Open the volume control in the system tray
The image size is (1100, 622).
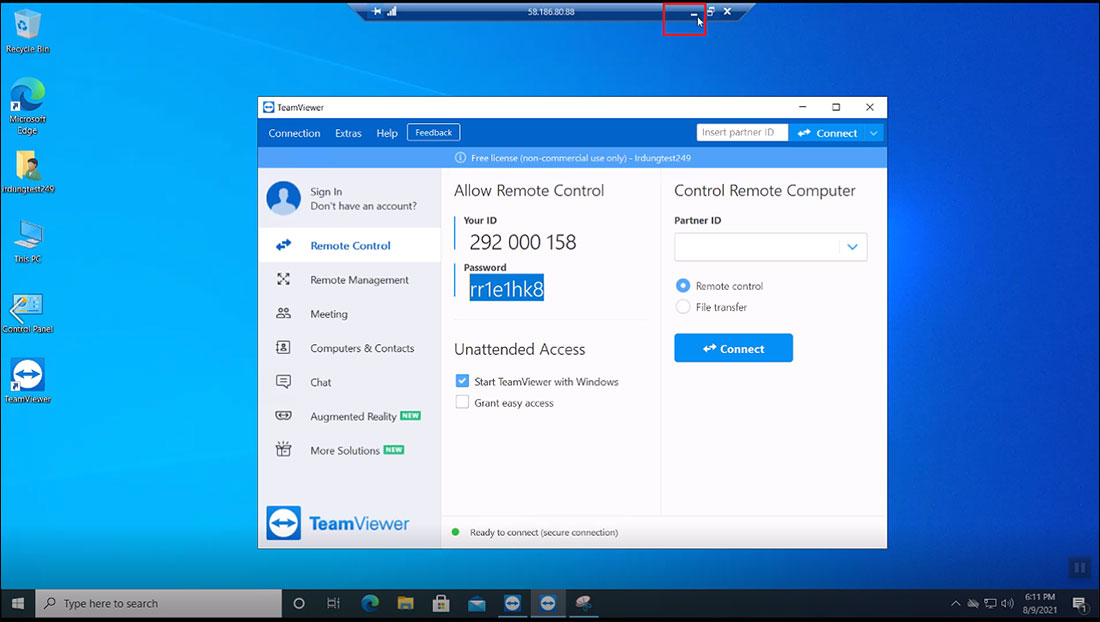(1007, 603)
